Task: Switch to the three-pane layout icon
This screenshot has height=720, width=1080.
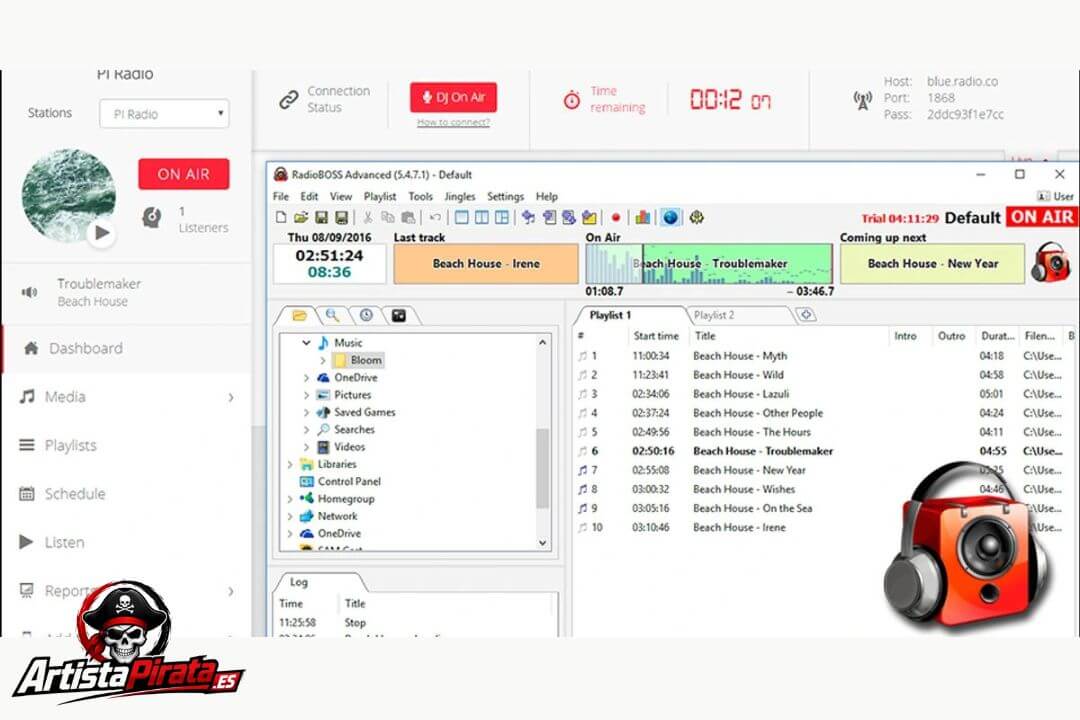Action: pyautogui.click(x=502, y=218)
